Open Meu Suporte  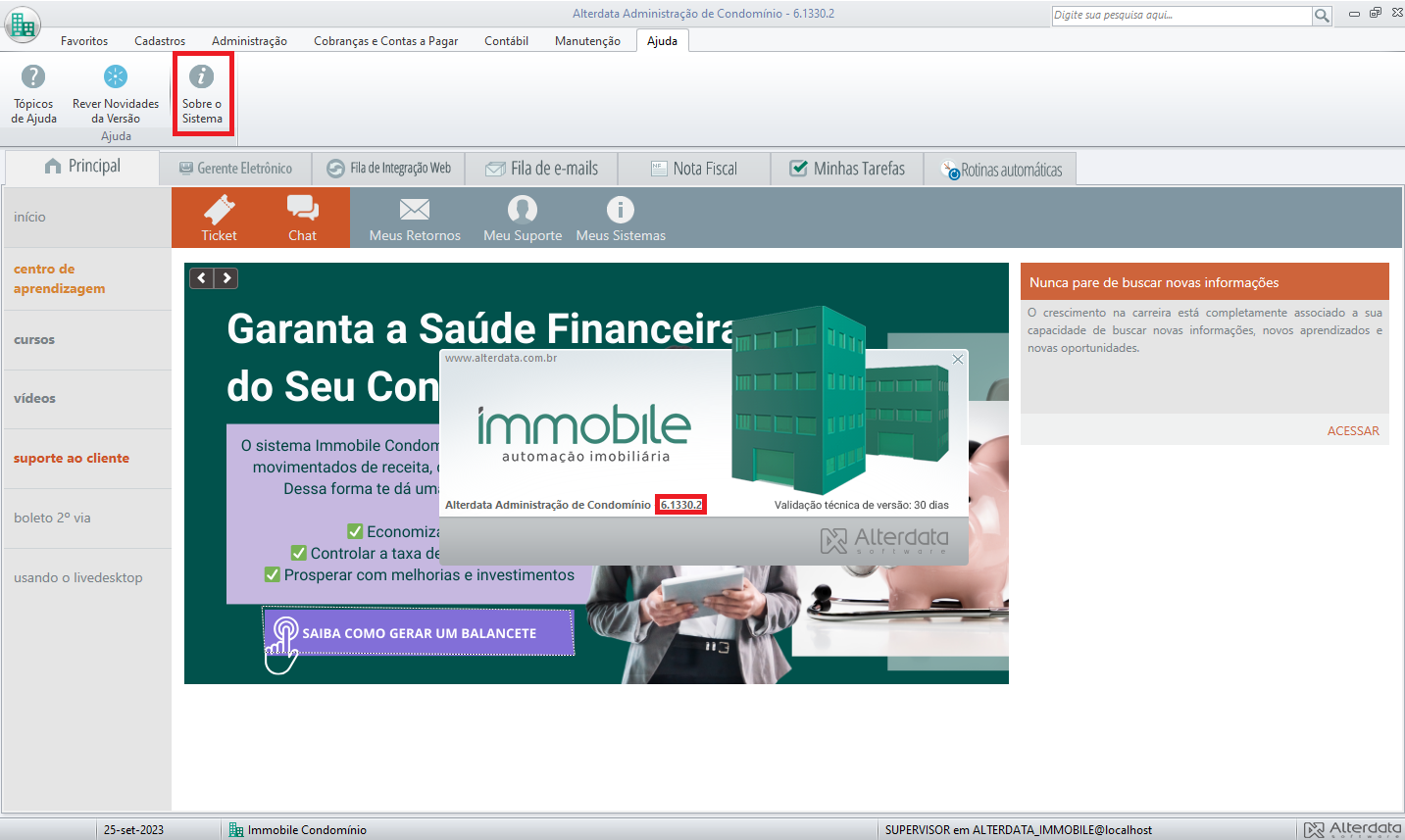(x=523, y=218)
